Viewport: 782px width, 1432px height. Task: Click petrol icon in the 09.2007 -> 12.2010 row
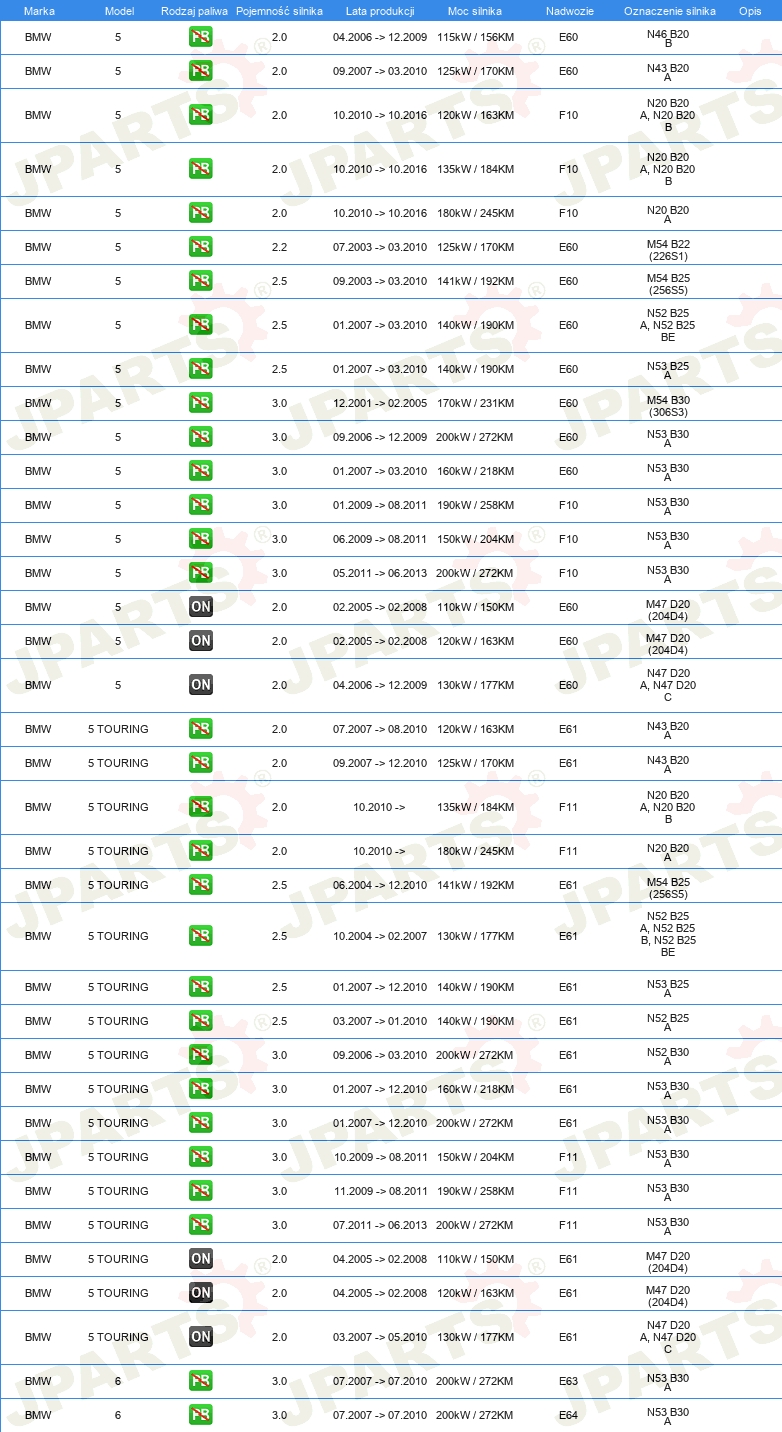(201, 763)
